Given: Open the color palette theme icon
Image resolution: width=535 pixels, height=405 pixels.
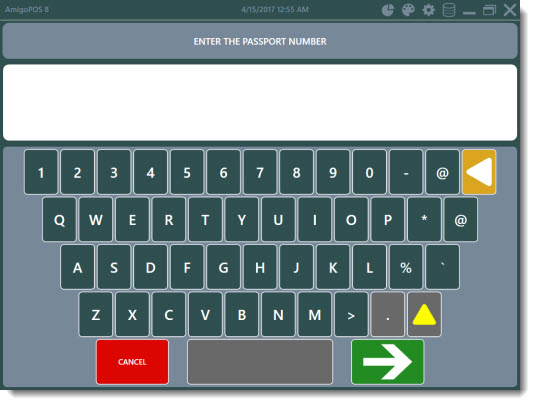Looking at the screenshot, I should coord(408,10).
